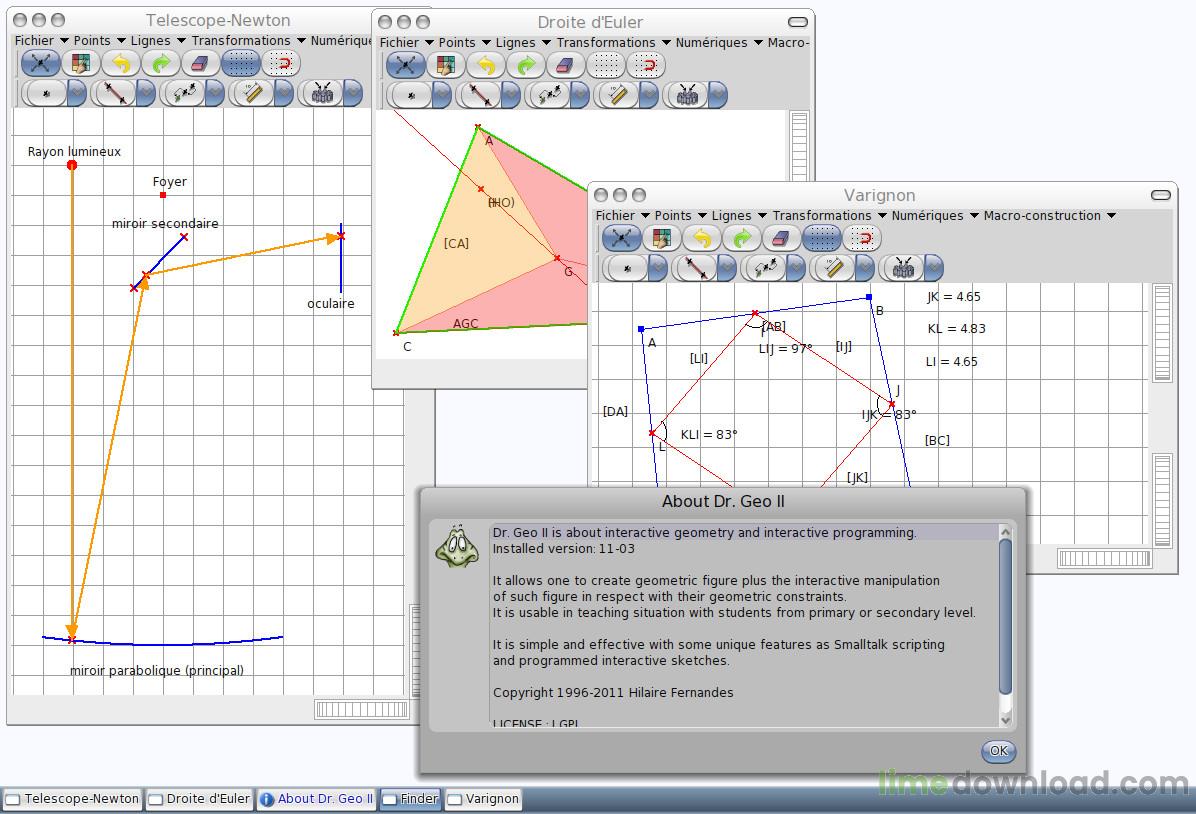Expand the line tool dropdown in Varignon window
This screenshot has height=814, width=1196.
(x=727, y=268)
